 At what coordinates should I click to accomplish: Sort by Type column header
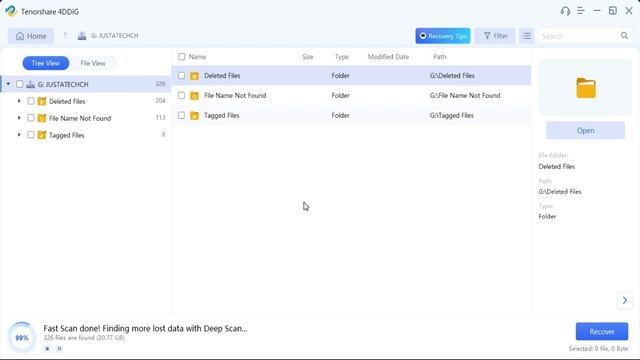tap(342, 57)
